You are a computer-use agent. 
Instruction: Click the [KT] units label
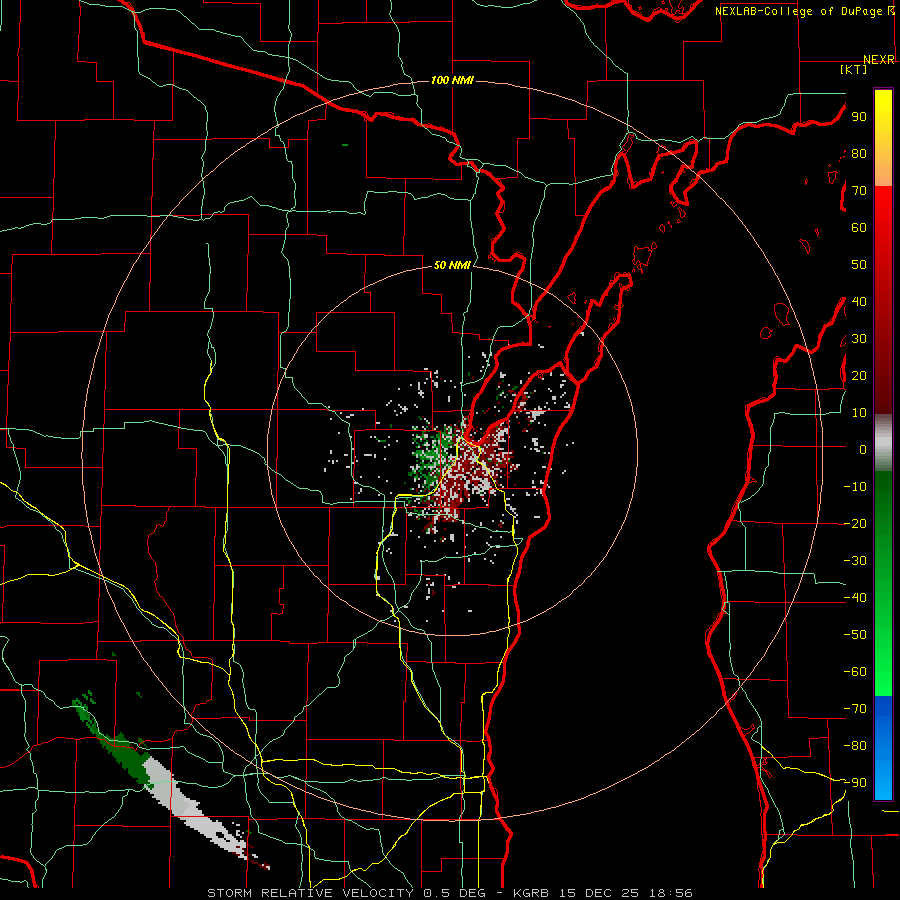click(853, 69)
